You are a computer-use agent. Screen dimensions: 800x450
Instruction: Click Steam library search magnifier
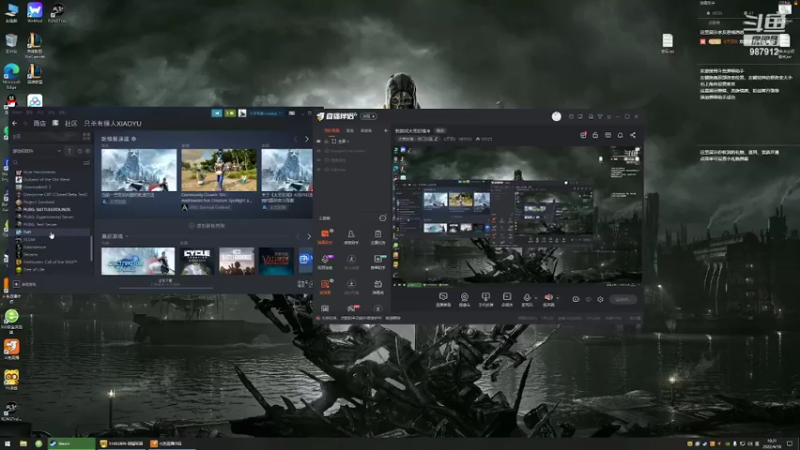tap(16, 162)
